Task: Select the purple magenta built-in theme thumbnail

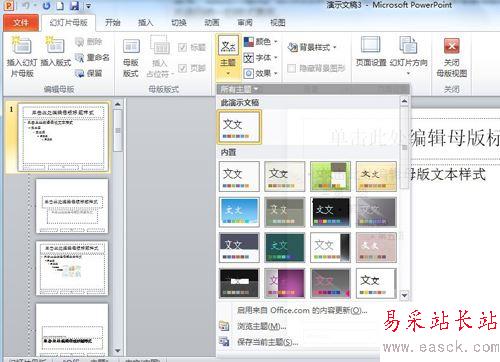Action: [x=285, y=283]
